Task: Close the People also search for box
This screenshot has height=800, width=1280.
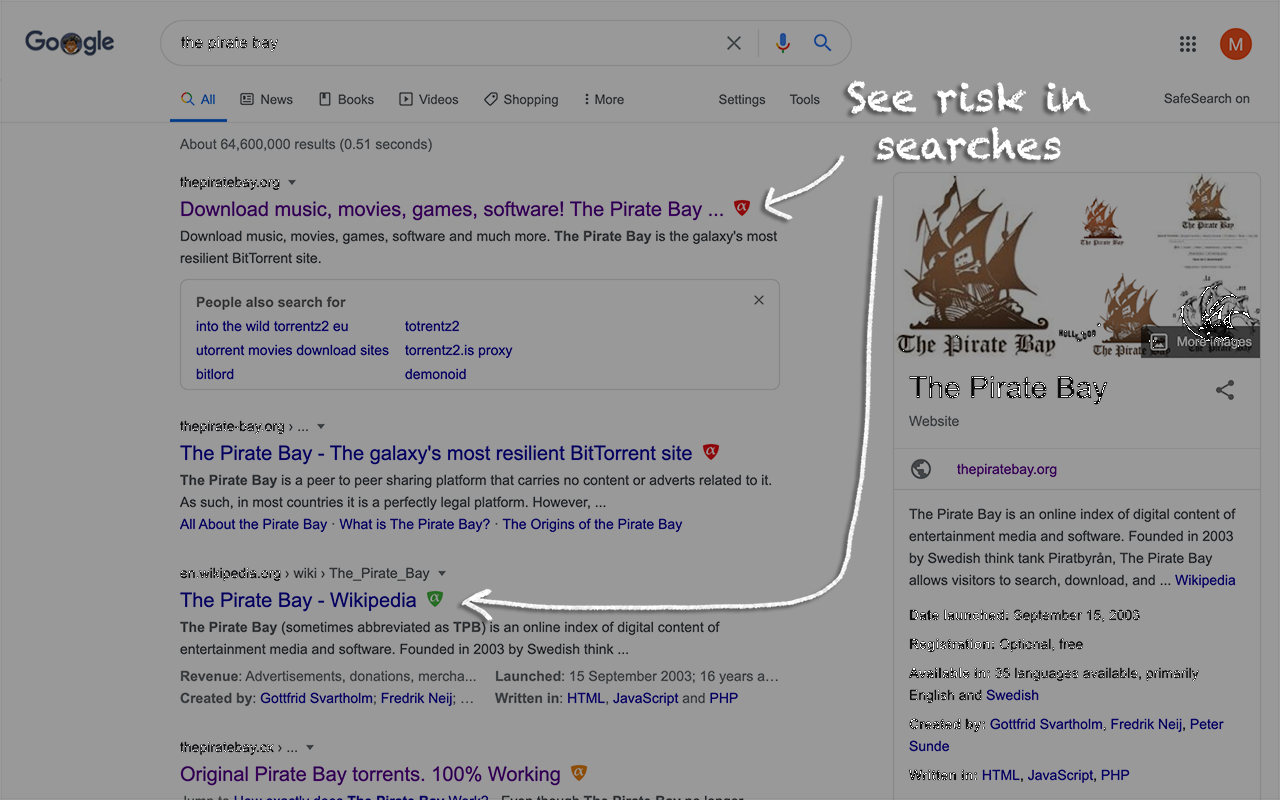Action: coord(759,300)
